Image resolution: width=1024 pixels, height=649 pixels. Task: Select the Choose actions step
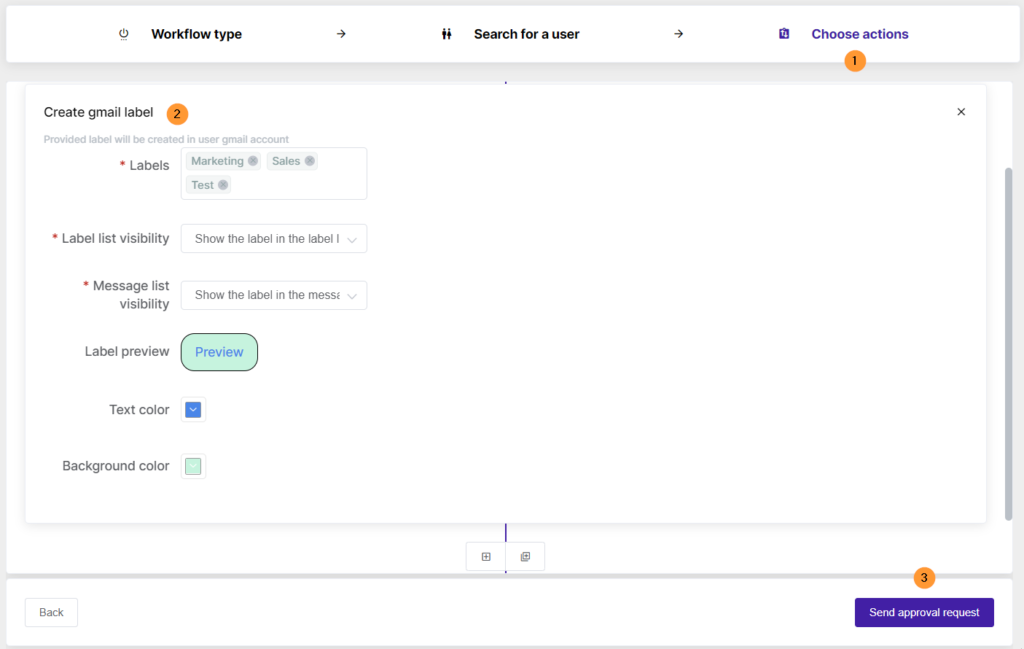click(x=859, y=33)
